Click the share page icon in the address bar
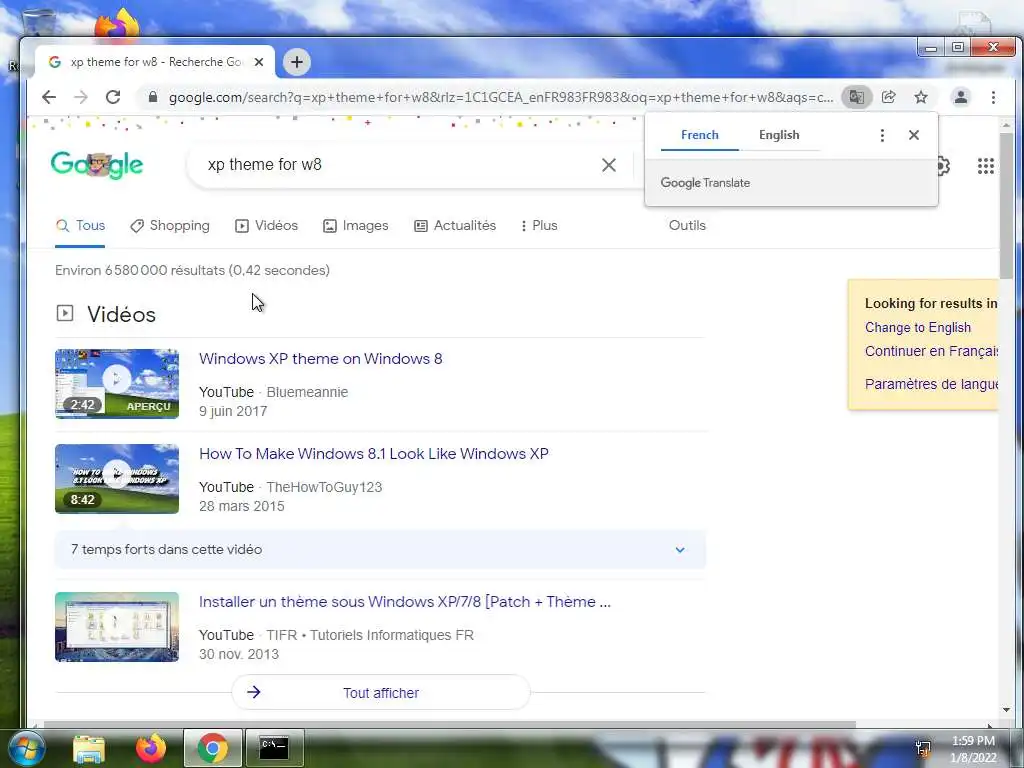Screen dimensions: 1024x768 [x=889, y=97]
